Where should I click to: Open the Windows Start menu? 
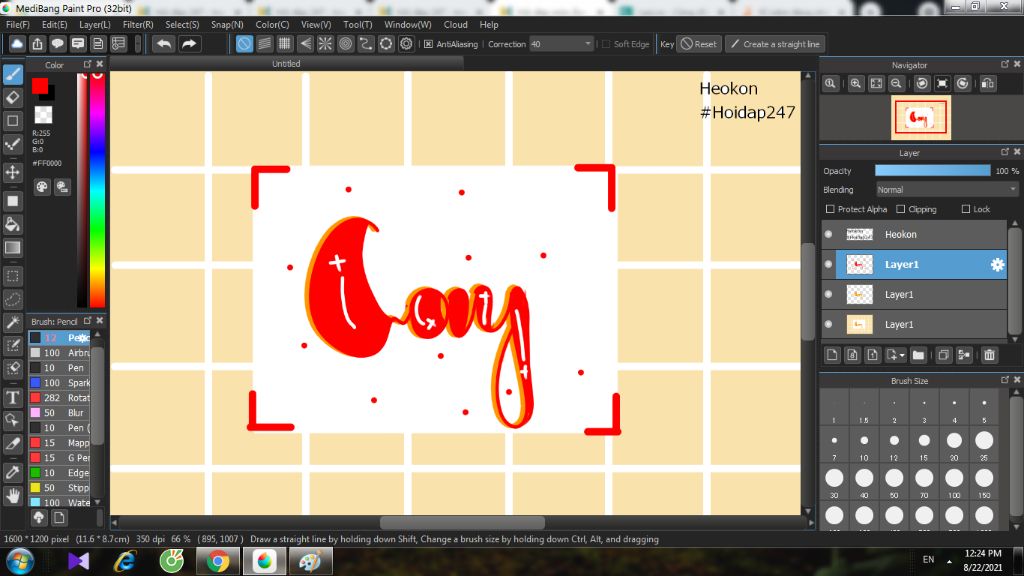(20, 562)
